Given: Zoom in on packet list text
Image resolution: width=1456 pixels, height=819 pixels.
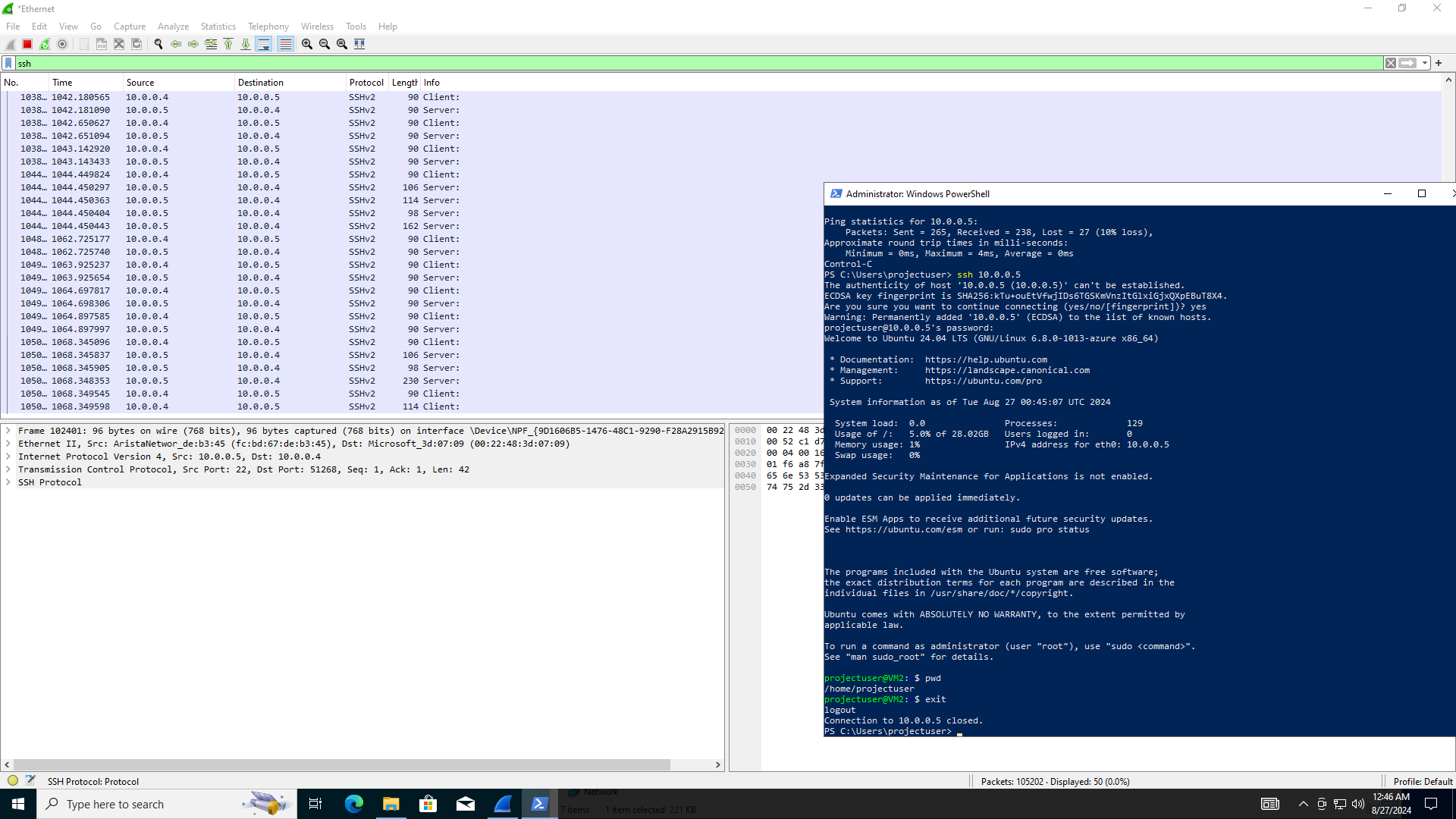Looking at the screenshot, I should [307, 43].
